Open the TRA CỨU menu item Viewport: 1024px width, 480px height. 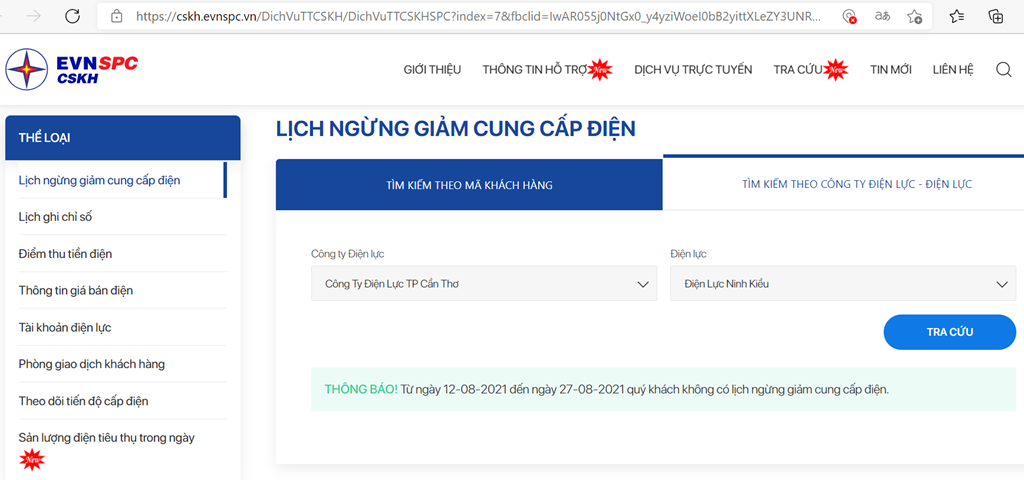[797, 69]
